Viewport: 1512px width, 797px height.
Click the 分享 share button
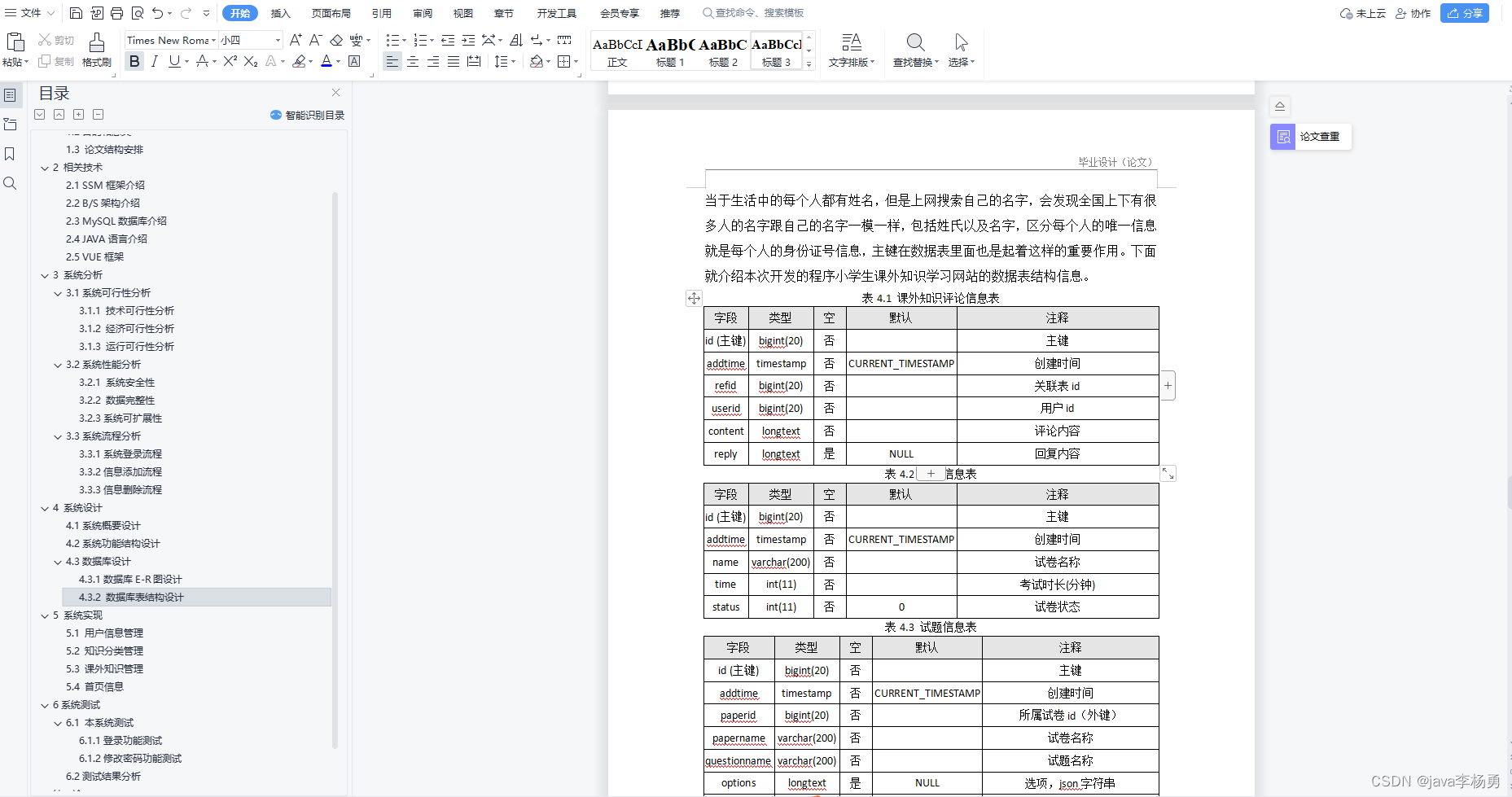tap(1465, 13)
